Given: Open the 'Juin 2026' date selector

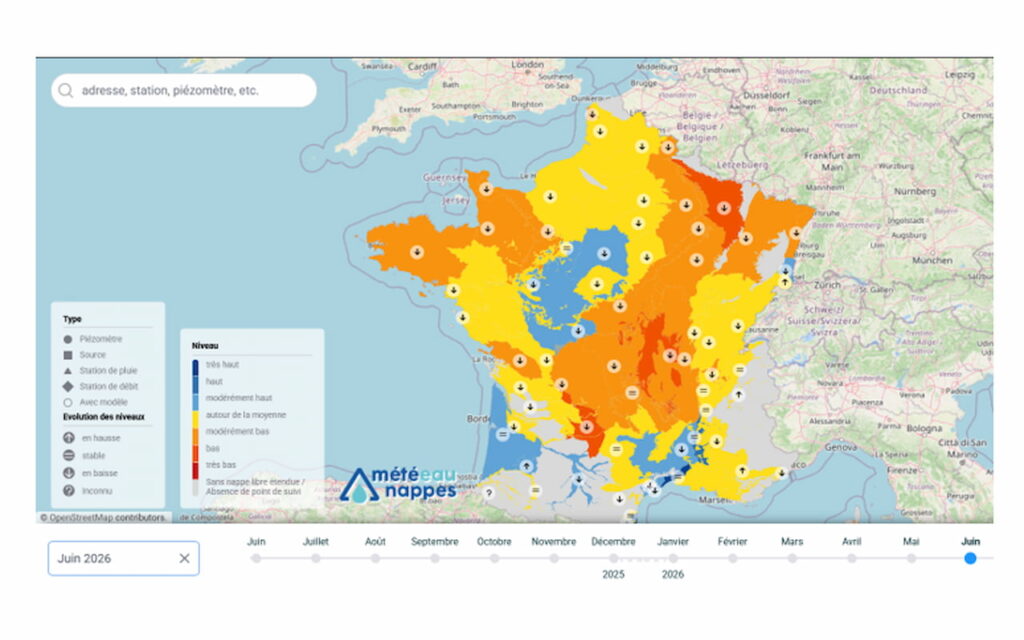Looking at the screenshot, I should [x=123, y=558].
